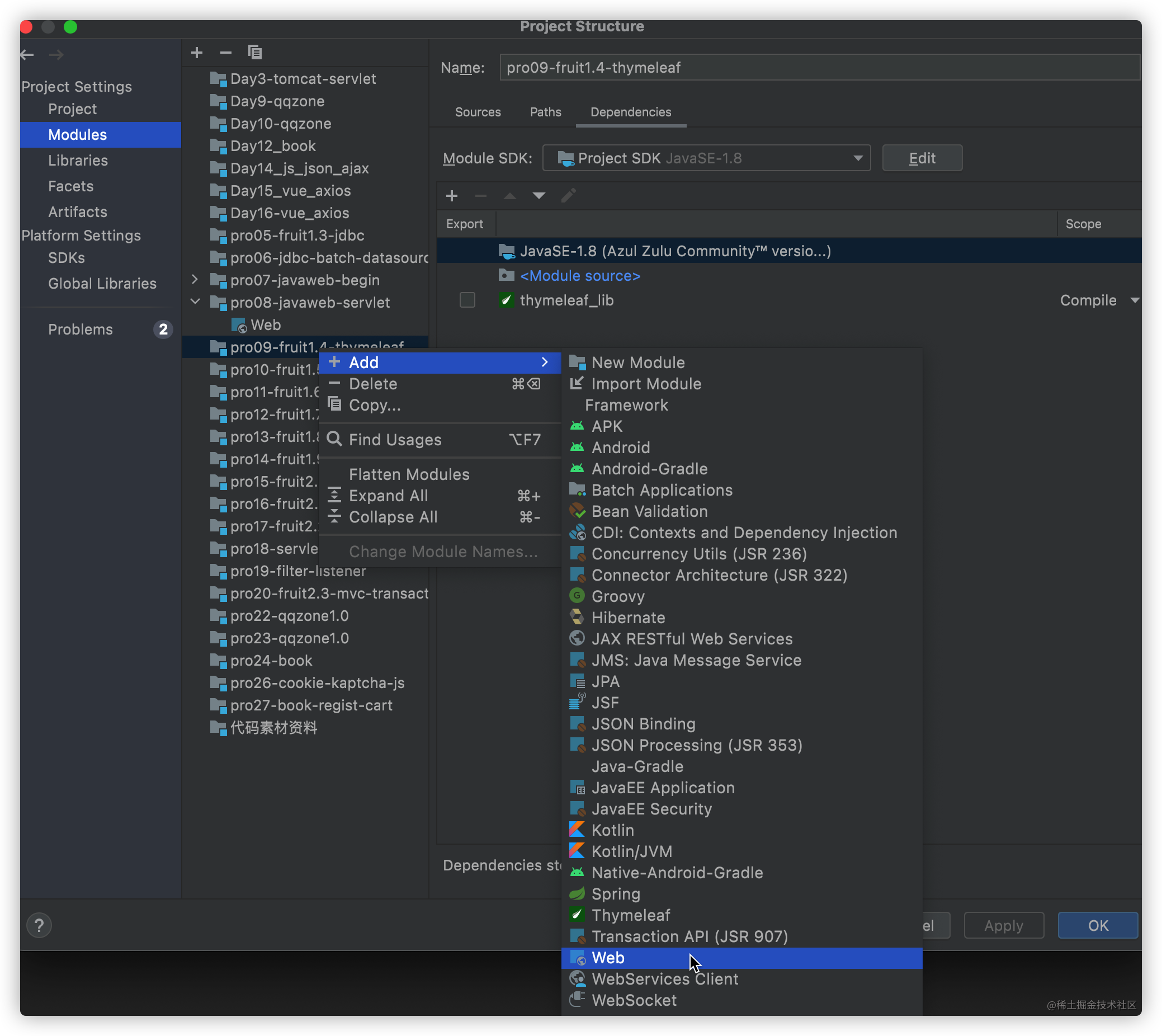The image size is (1162, 1036).
Task: Click the Problems count badge
Action: click(163, 329)
